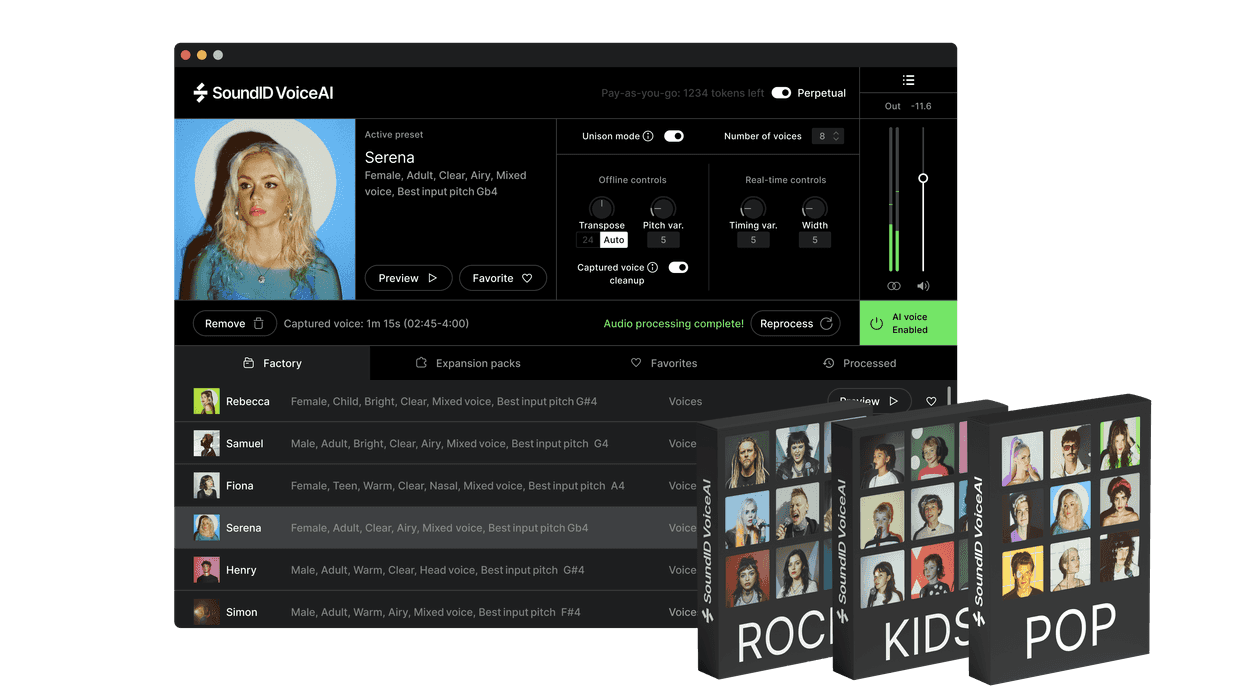This screenshot has height=700, width=1245.
Task: Reprocess the audio
Action: 796,324
